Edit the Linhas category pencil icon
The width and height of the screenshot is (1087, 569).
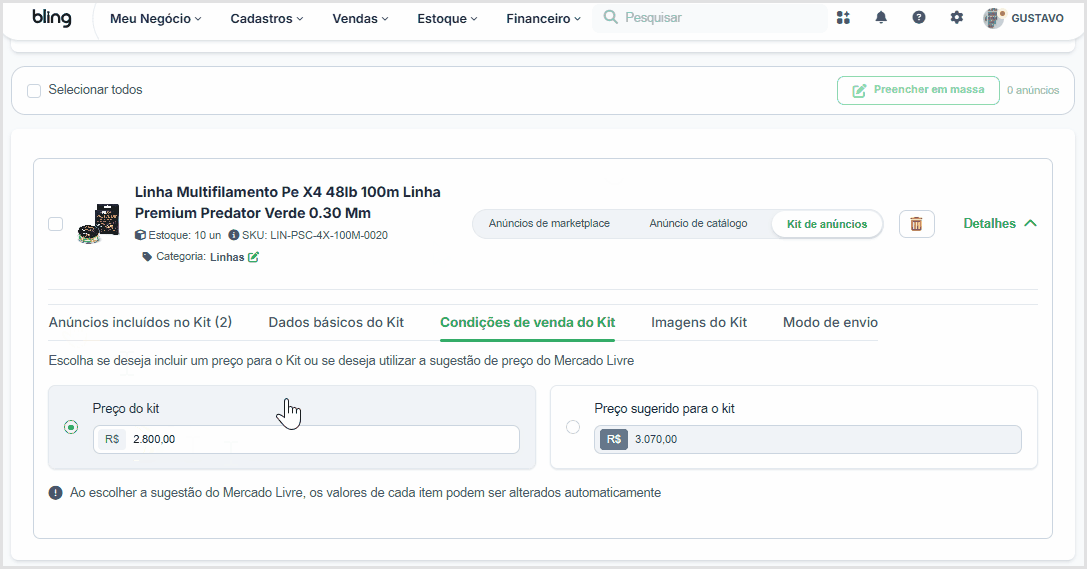254,257
